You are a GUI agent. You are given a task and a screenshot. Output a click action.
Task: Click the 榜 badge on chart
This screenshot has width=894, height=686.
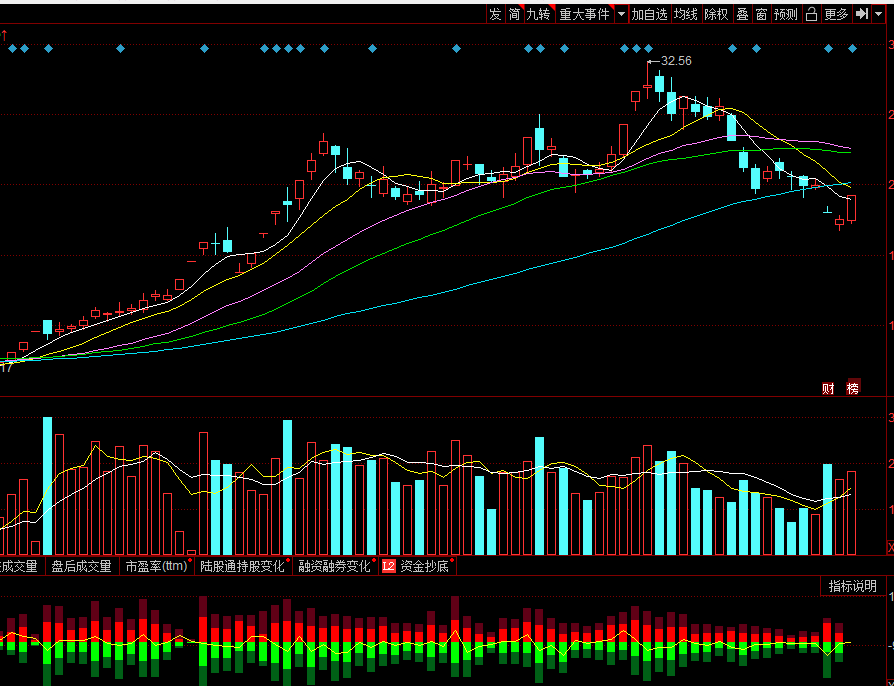tap(853, 387)
